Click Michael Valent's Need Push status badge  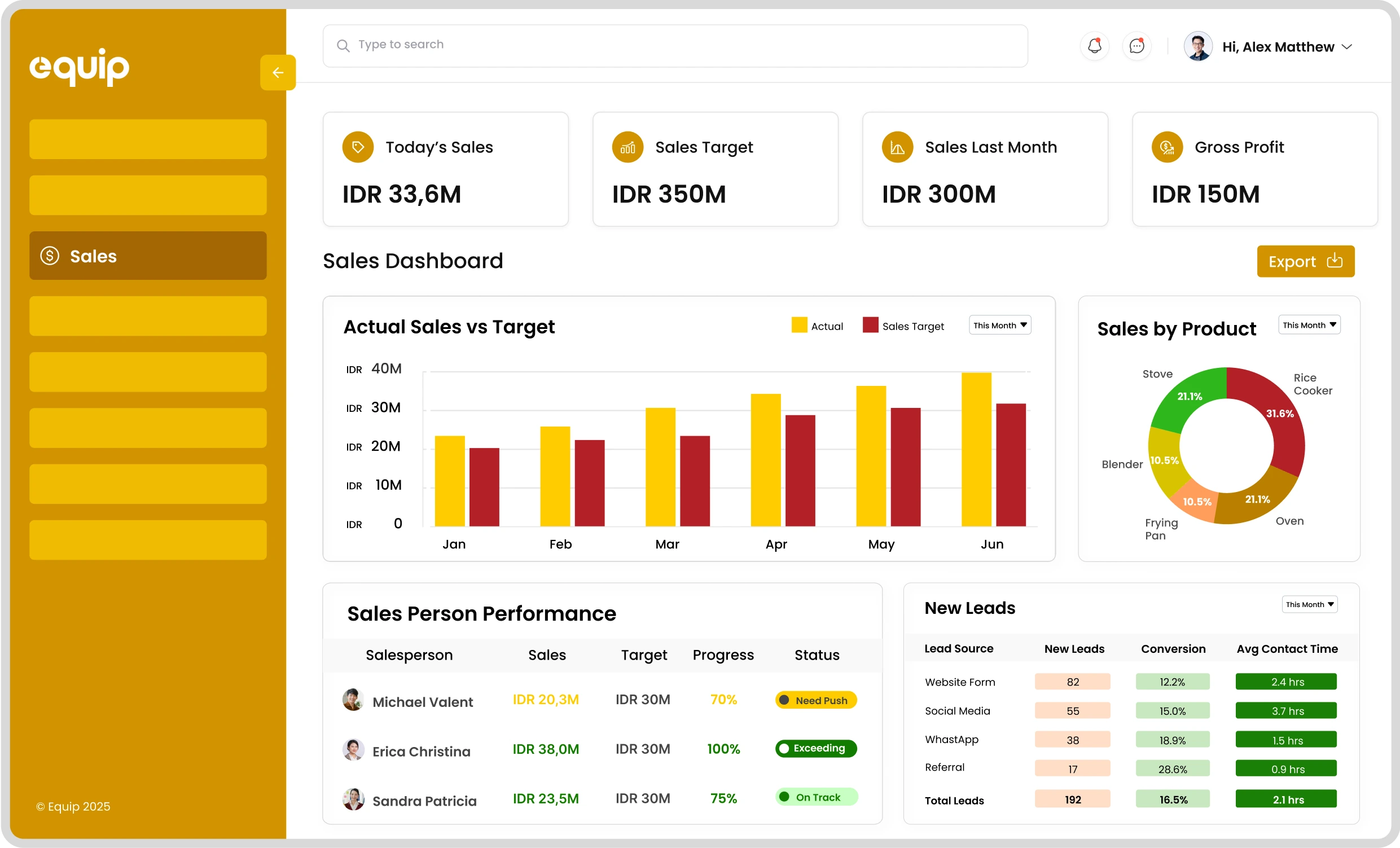815,700
